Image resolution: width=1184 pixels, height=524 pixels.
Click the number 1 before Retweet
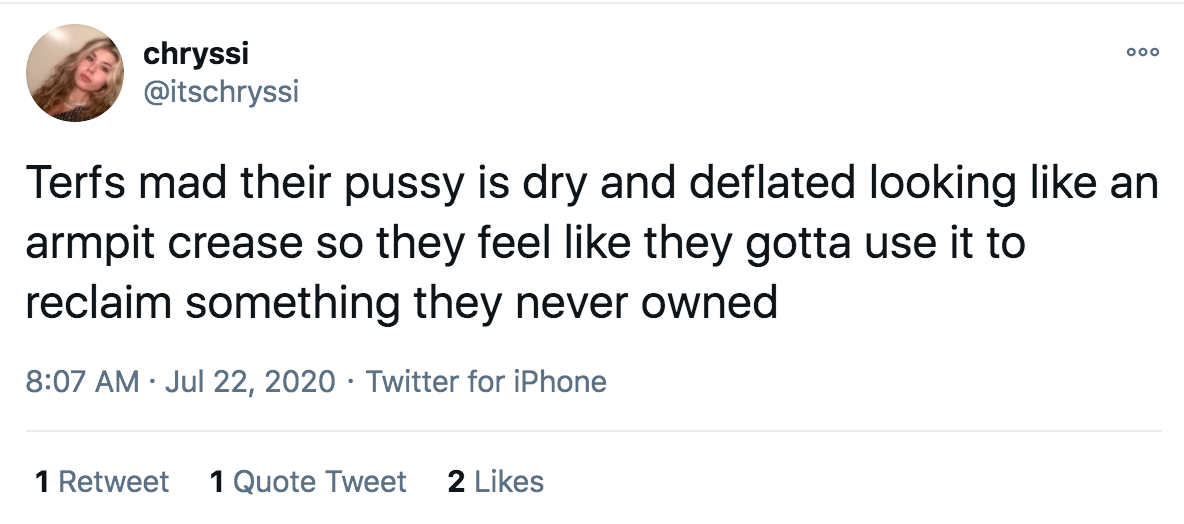point(42,482)
